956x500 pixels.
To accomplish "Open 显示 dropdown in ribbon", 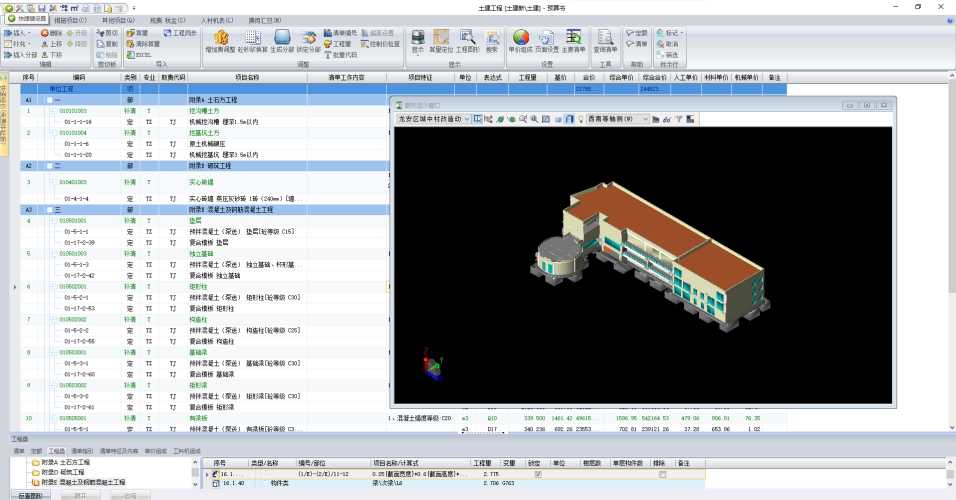I will pyautogui.click(x=418, y=41).
